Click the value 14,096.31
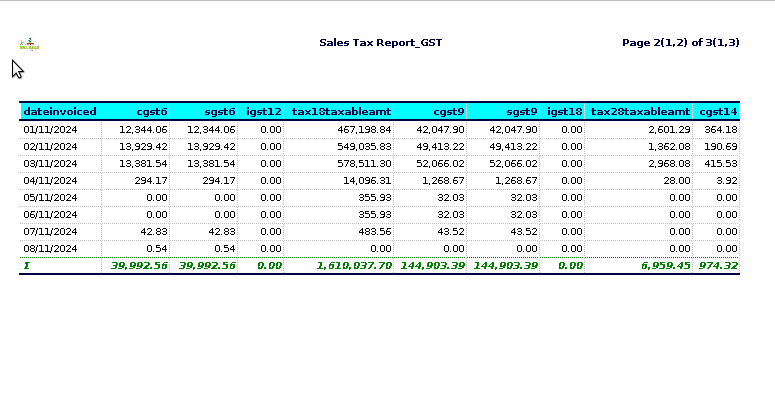Viewport: 775px width, 396px height. tap(367, 180)
